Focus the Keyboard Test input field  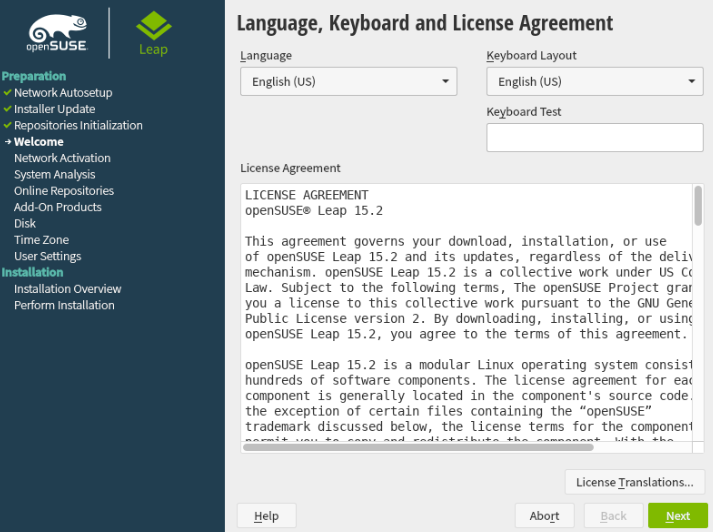click(x=595, y=137)
